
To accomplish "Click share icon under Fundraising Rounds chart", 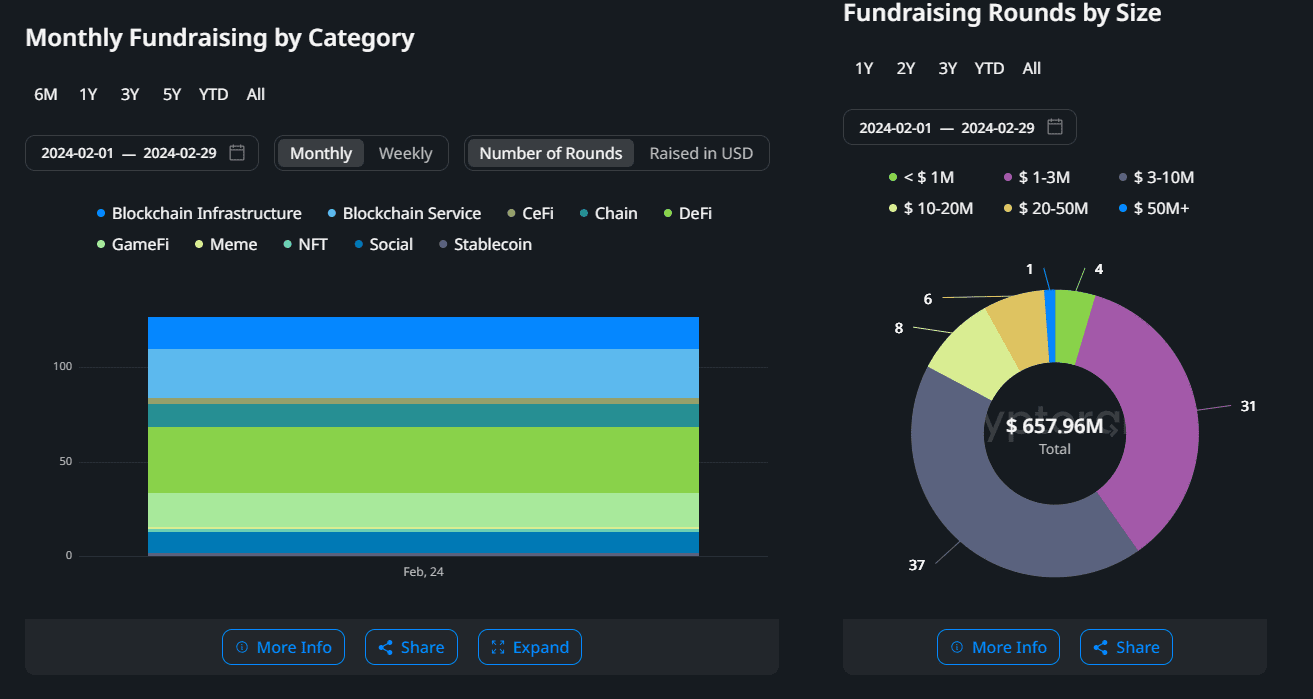I will [1100, 648].
